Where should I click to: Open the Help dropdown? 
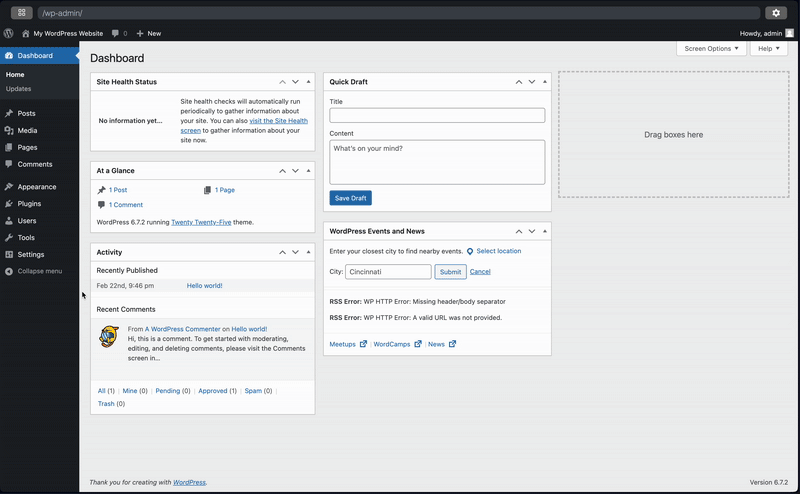coord(769,48)
